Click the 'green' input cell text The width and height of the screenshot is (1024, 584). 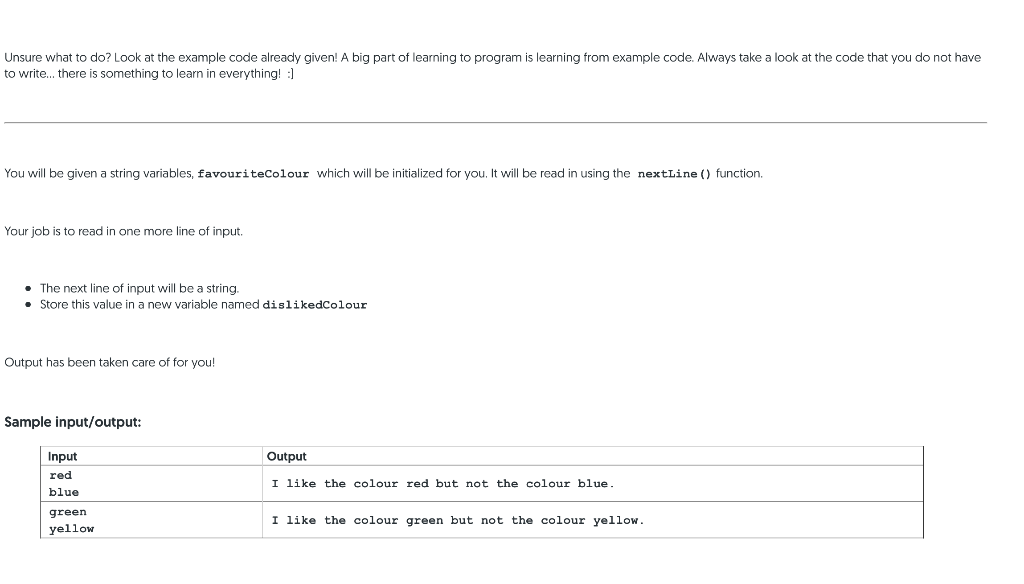click(68, 512)
